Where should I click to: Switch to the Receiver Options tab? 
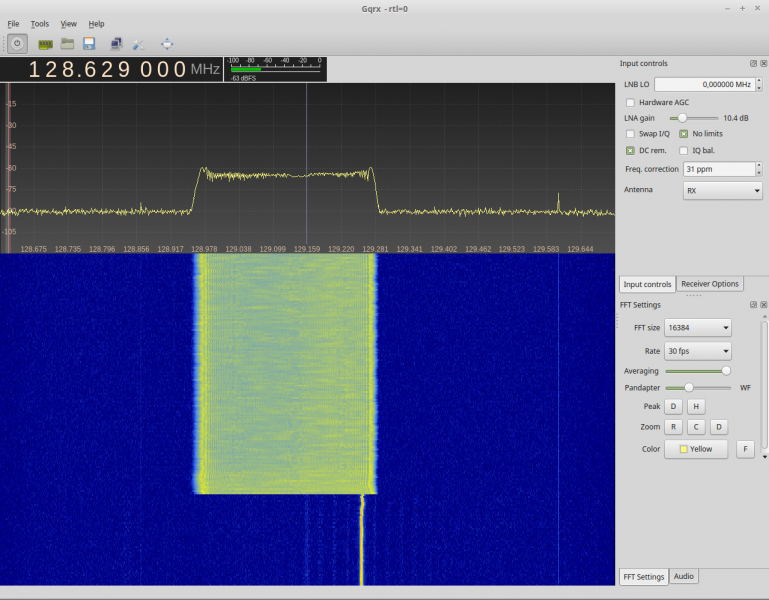[x=710, y=284]
